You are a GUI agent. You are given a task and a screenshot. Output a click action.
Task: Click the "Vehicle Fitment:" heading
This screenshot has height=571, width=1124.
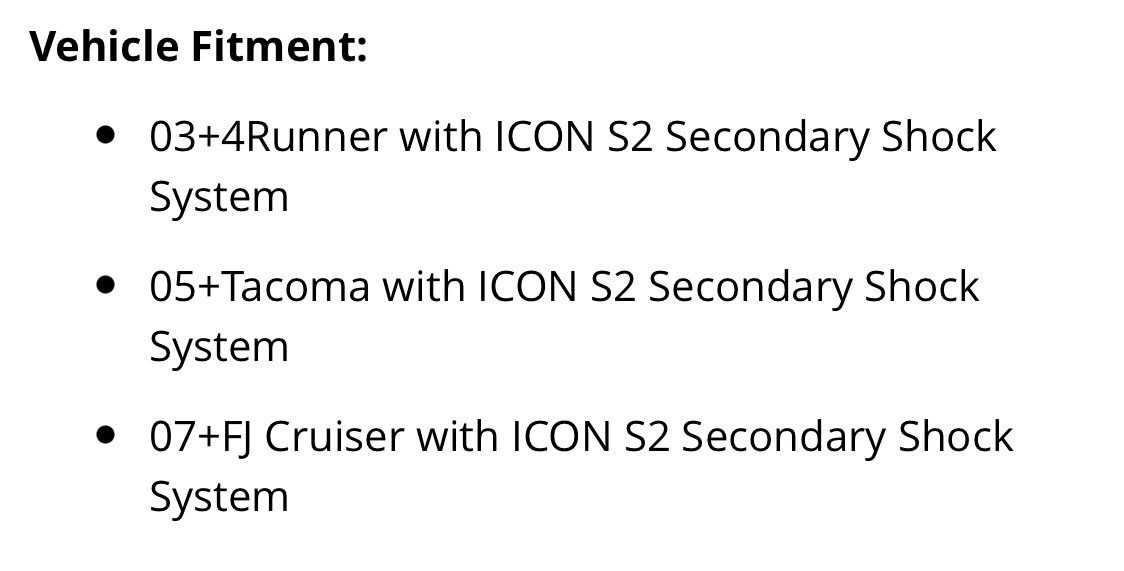199,47
